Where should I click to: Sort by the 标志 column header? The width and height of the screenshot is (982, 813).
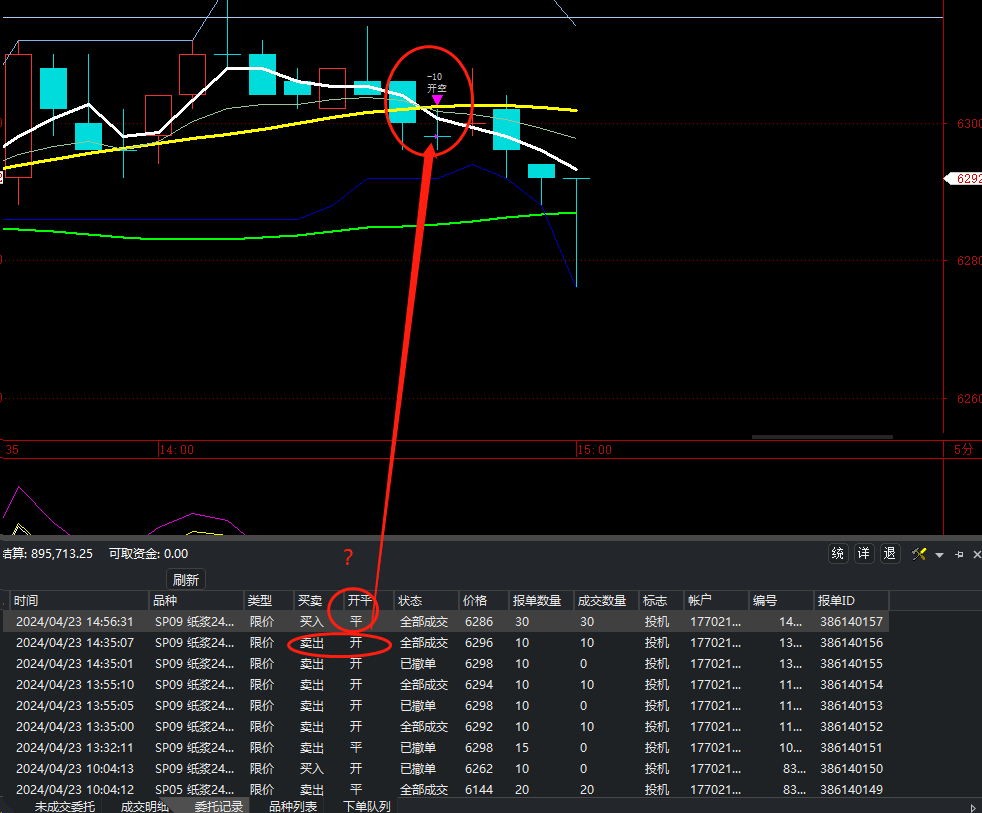tap(661, 601)
